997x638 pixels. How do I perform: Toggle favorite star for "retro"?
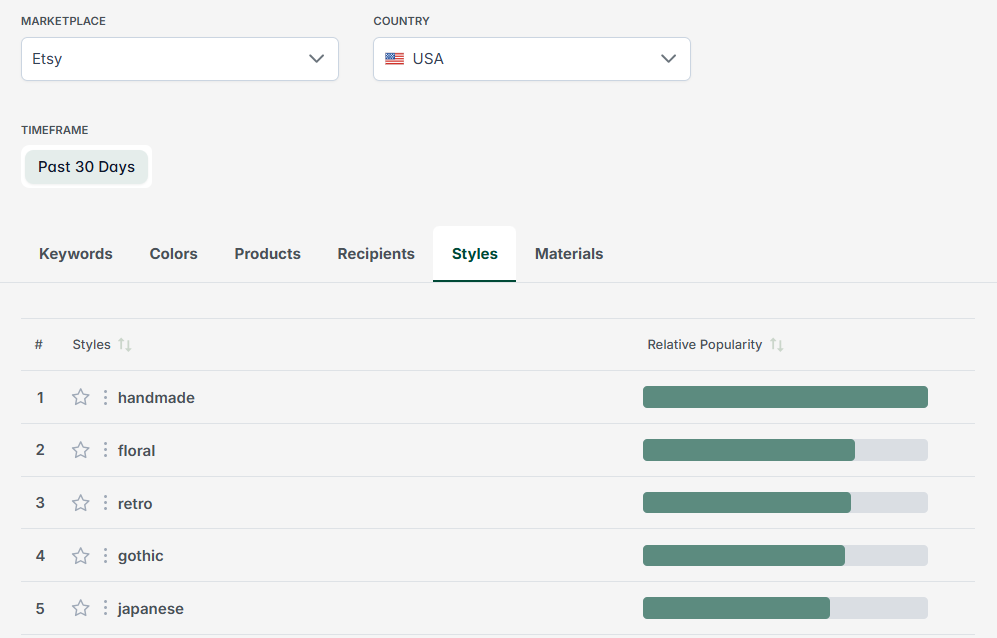pos(80,503)
